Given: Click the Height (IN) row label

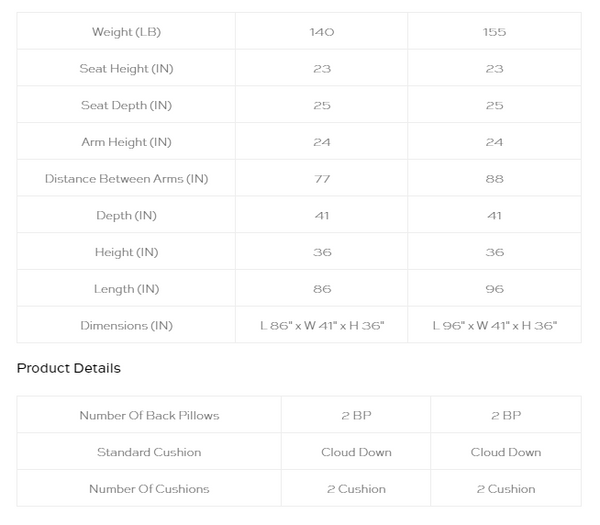Looking at the screenshot, I should (x=126, y=252).
